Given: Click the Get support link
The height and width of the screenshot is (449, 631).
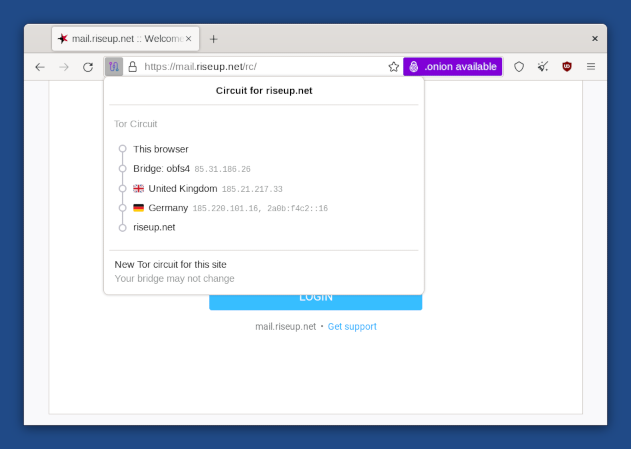Looking at the screenshot, I should (352, 327).
